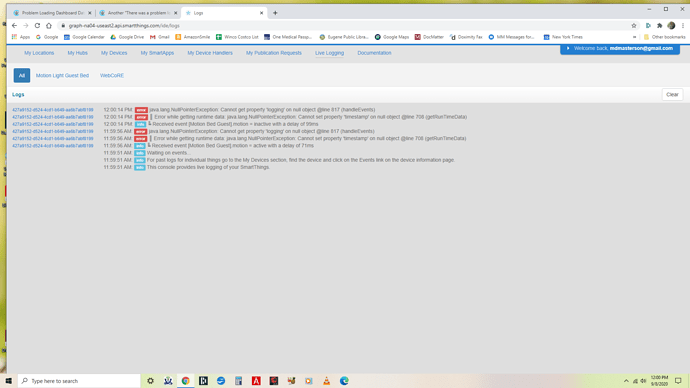Viewport: 690px width, 388px height.
Task: Open the Windows notification center
Action: tap(678, 381)
